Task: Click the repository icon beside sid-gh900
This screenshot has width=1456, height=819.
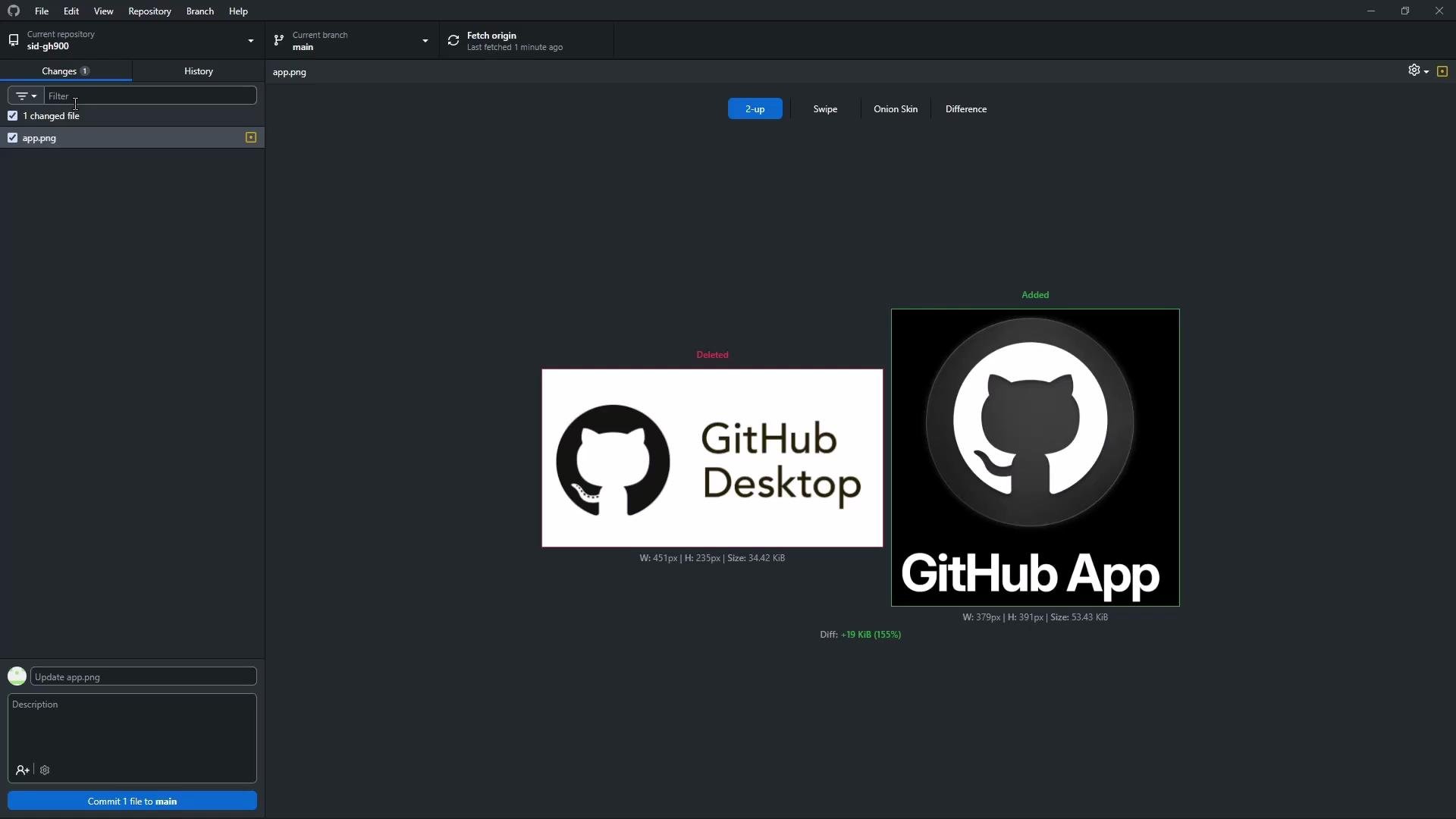Action: pyautogui.click(x=14, y=40)
